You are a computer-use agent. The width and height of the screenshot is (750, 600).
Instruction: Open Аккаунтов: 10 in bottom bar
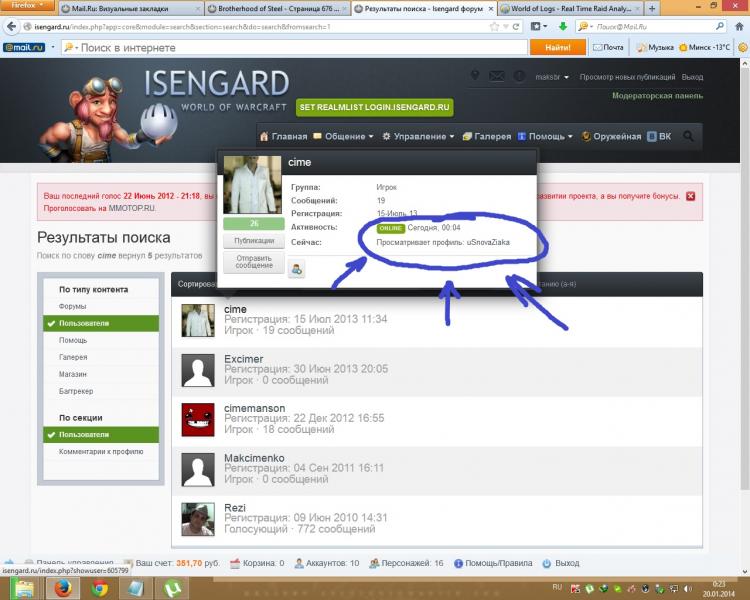[327, 563]
